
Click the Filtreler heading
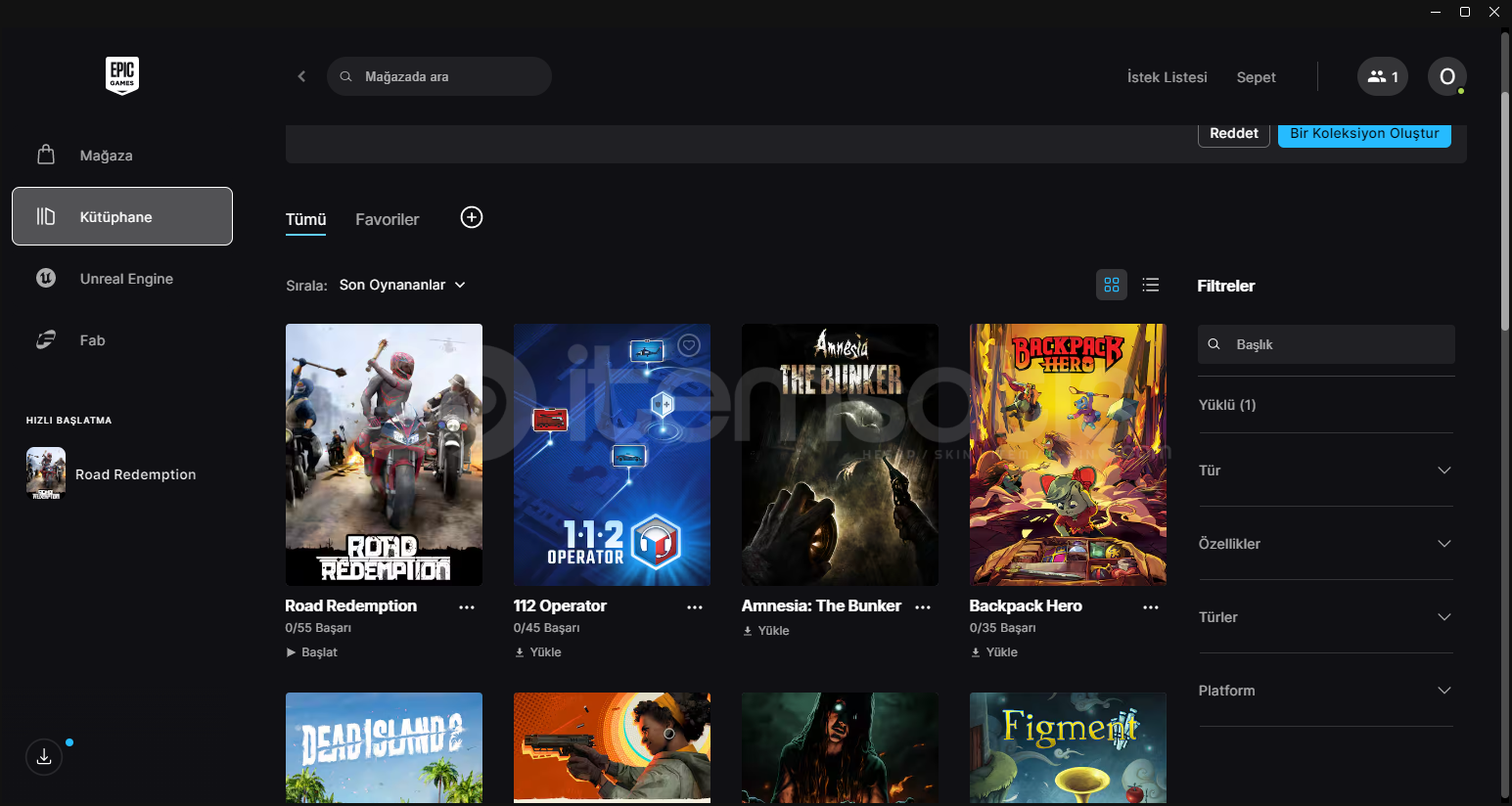click(x=1226, y=286)
